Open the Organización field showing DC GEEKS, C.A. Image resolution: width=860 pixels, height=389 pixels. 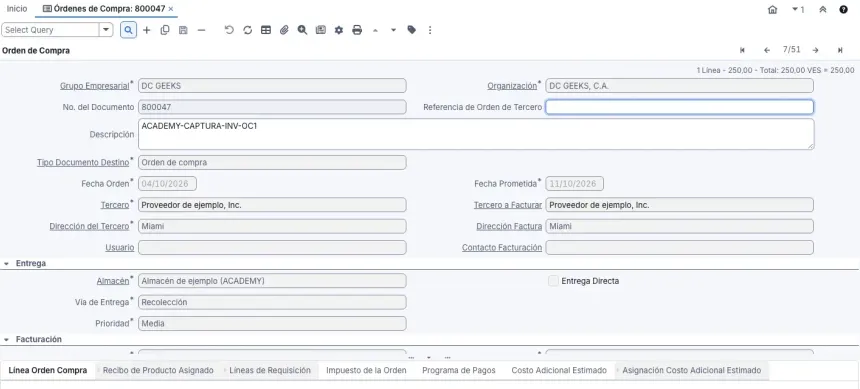[x=680, y=86]
